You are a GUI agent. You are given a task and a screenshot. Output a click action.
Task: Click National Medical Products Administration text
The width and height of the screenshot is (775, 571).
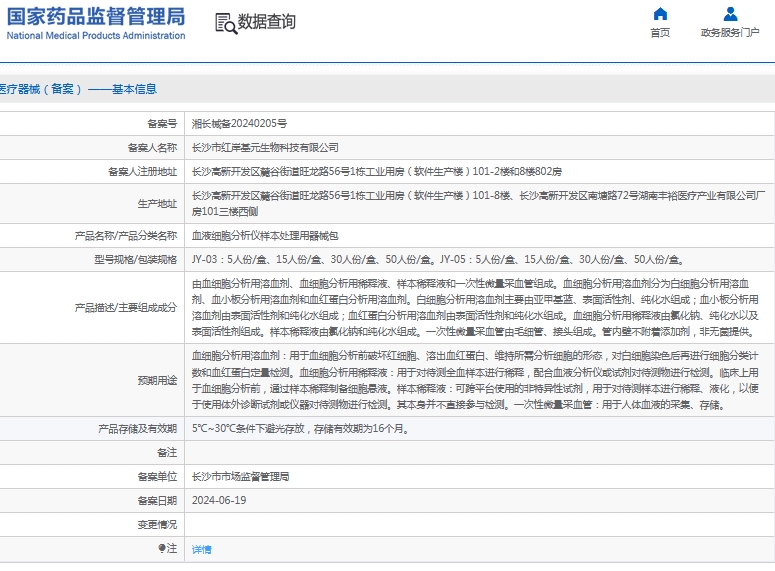point(96,36)
